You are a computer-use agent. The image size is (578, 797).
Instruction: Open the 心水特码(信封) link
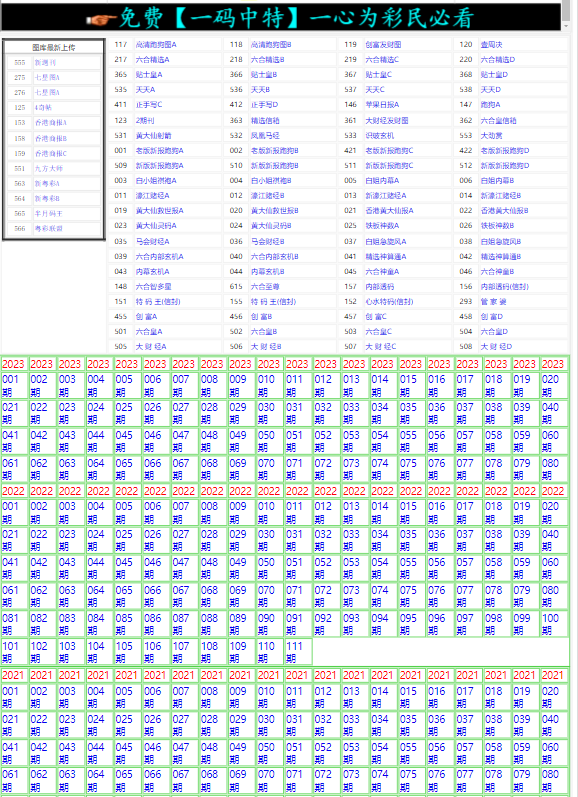click(389, 302)
